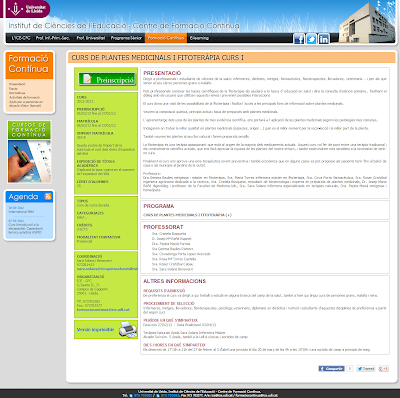Click the COORDINACIÓ label in green panel
Image resolution: width=400 pixels, height=398 pixels.
point(89,256)
